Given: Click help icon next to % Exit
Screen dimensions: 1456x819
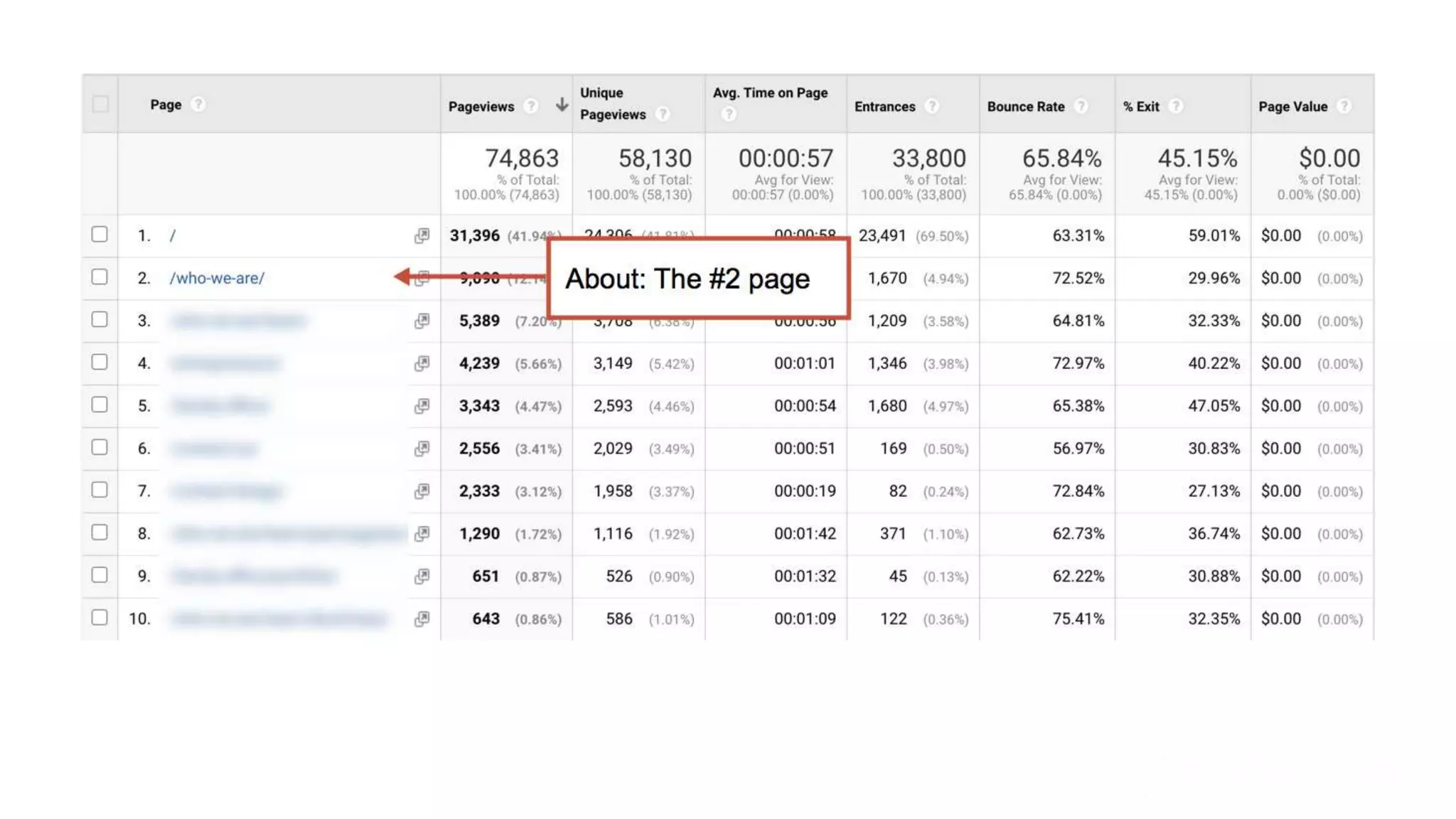Looking at the screenshot, I should tap(1176, 106).
